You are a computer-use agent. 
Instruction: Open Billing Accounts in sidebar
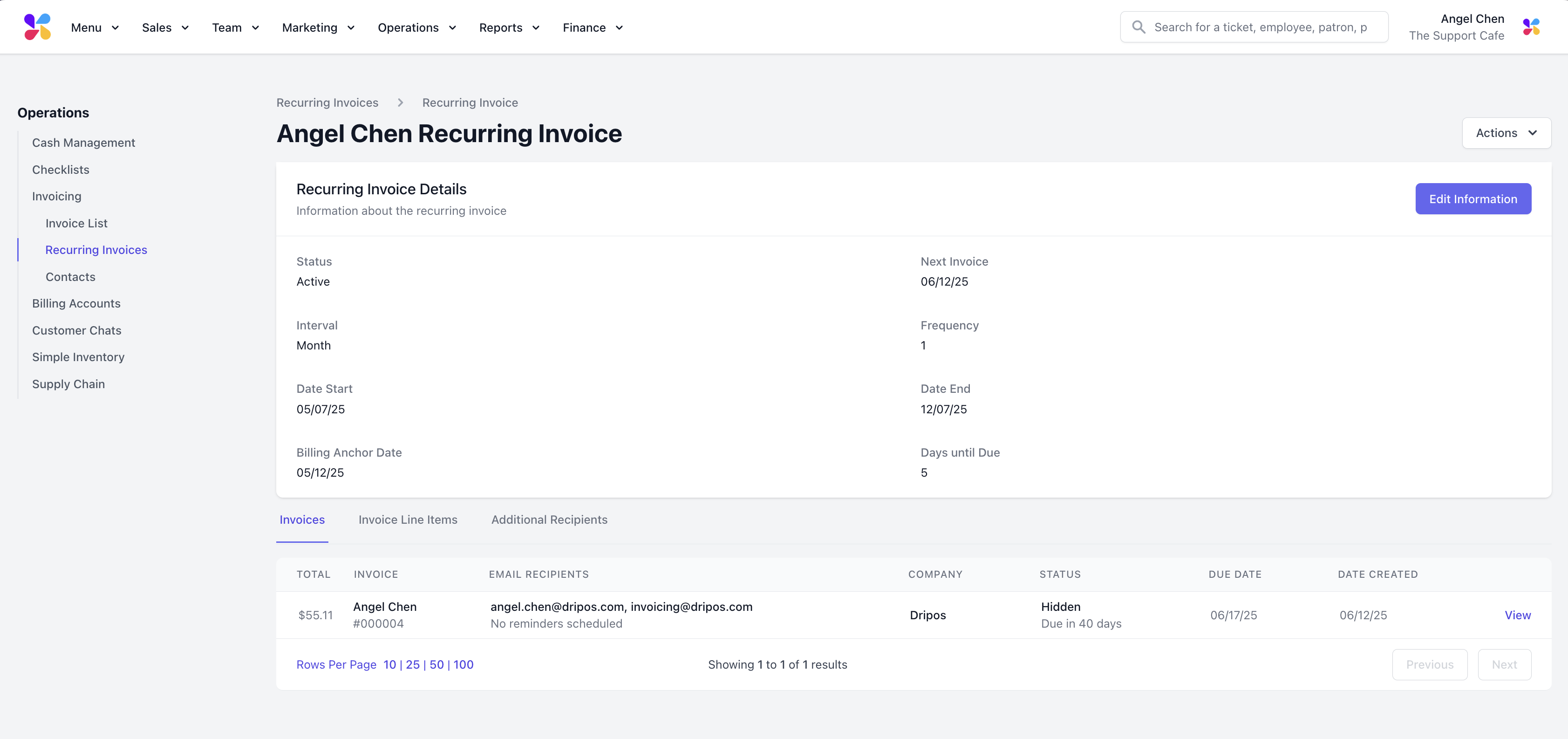click(76, 303)
